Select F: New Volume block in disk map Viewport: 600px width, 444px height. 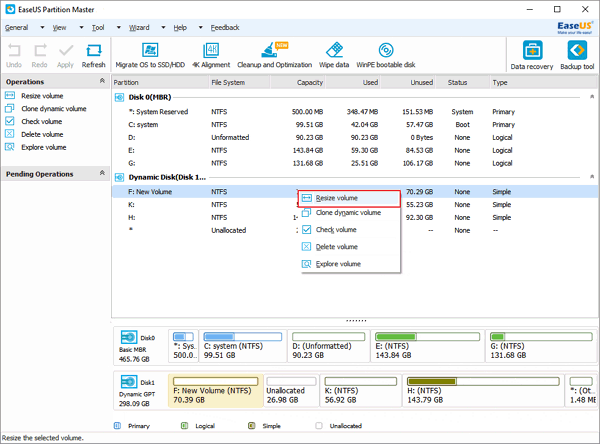coord(215,390)
